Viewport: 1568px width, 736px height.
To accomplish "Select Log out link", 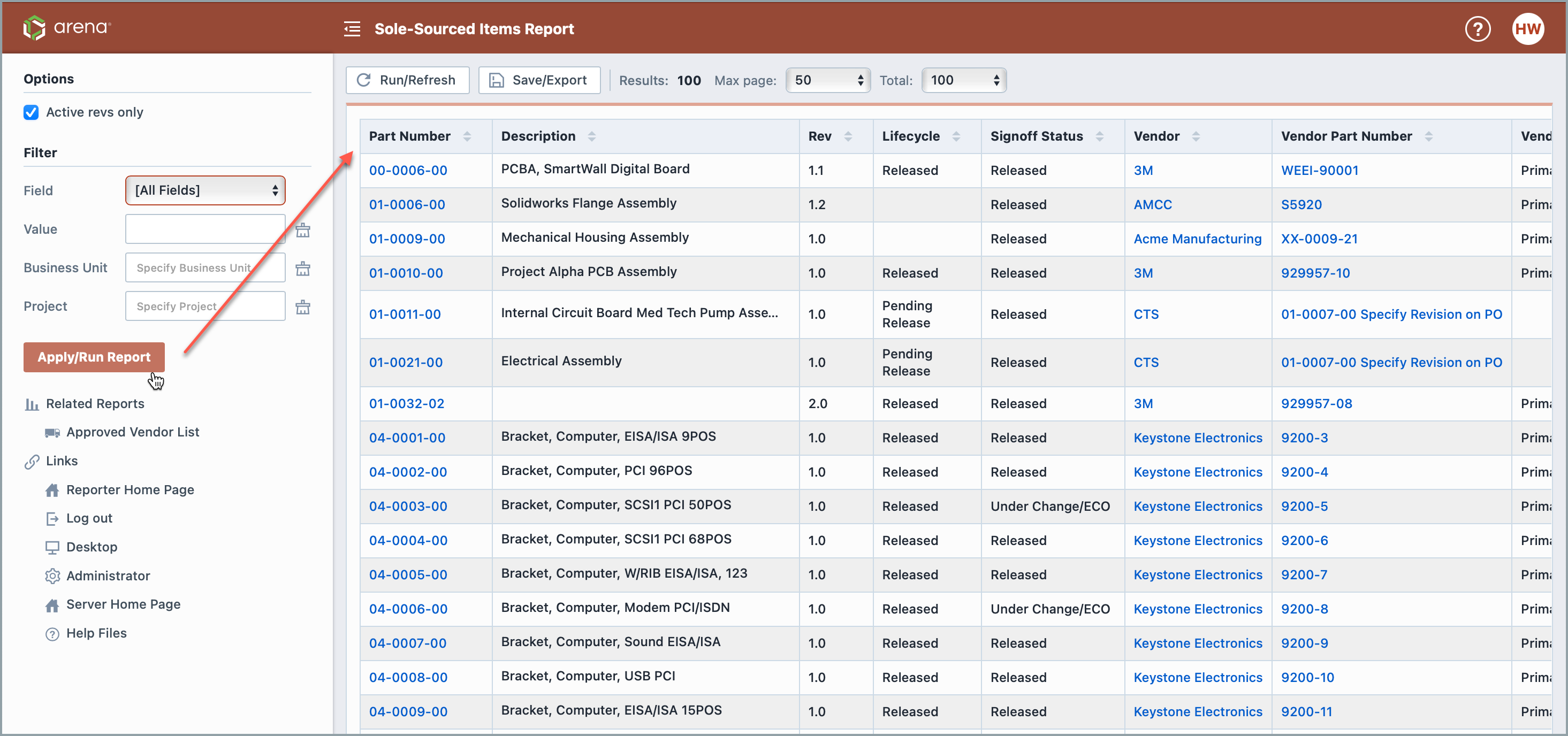I will tap(89, 518).
